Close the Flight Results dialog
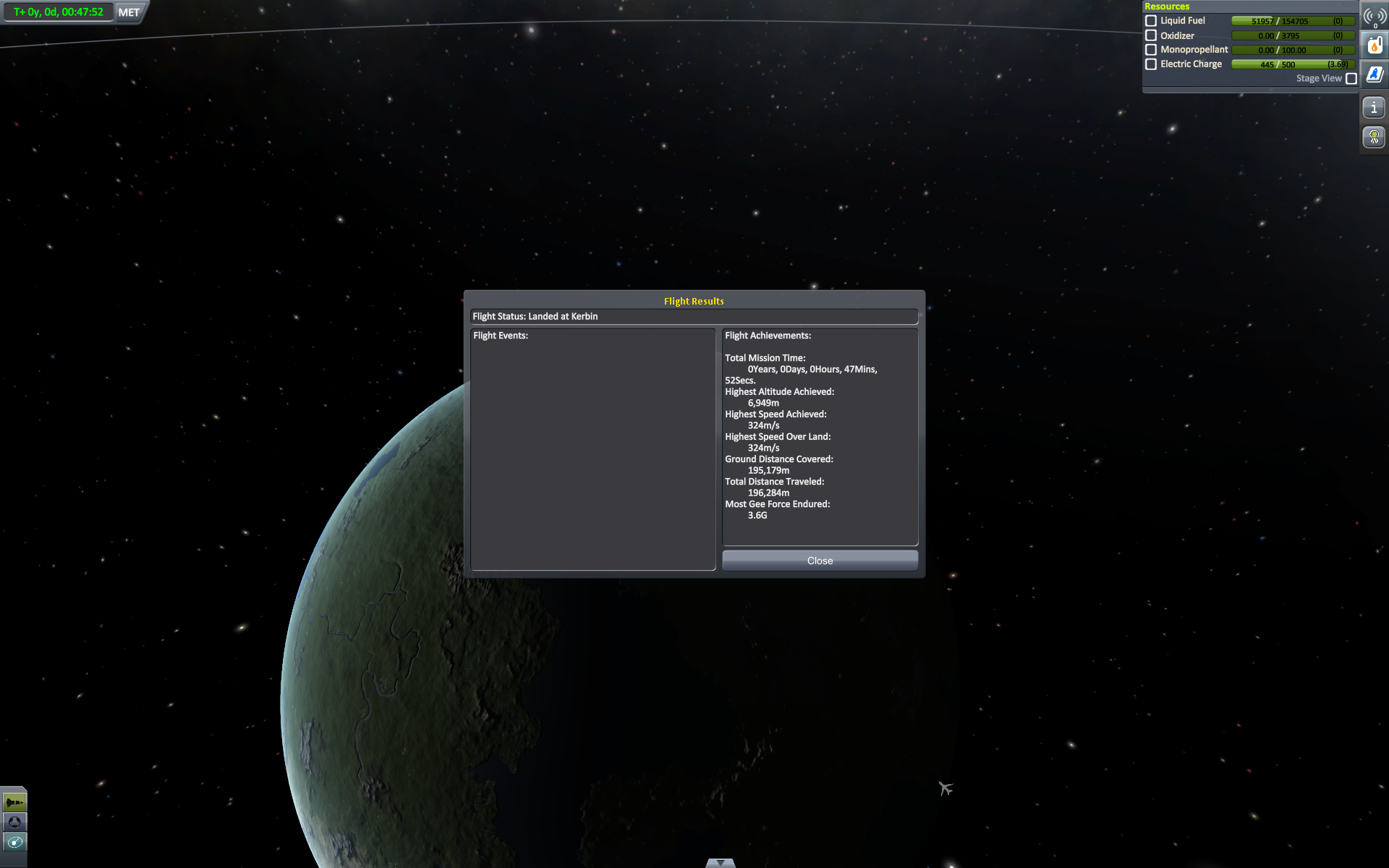This screenshot has height=868, width=1389. [x=820, y=561]
